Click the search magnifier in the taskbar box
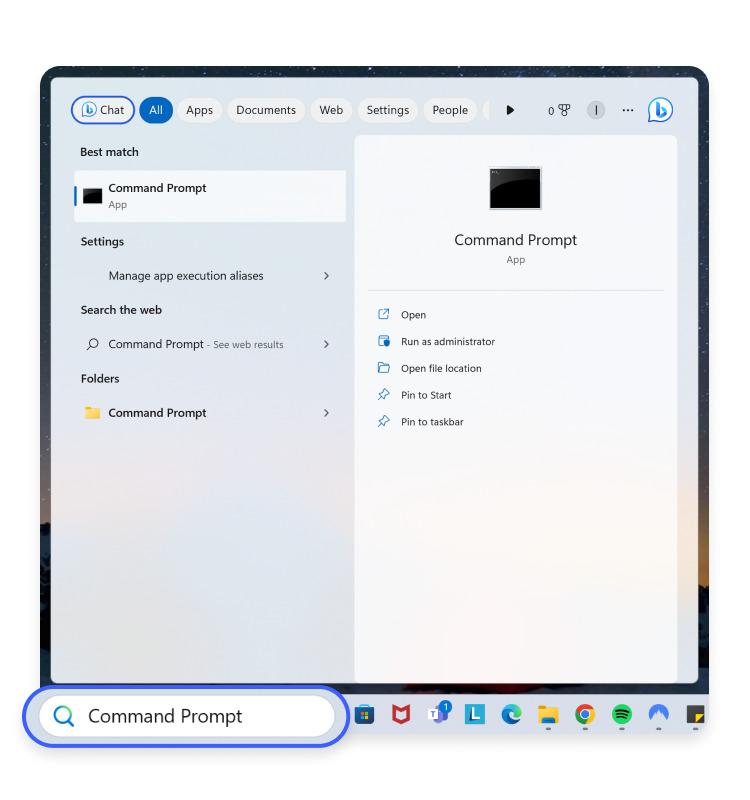 (x=64, y=716)
